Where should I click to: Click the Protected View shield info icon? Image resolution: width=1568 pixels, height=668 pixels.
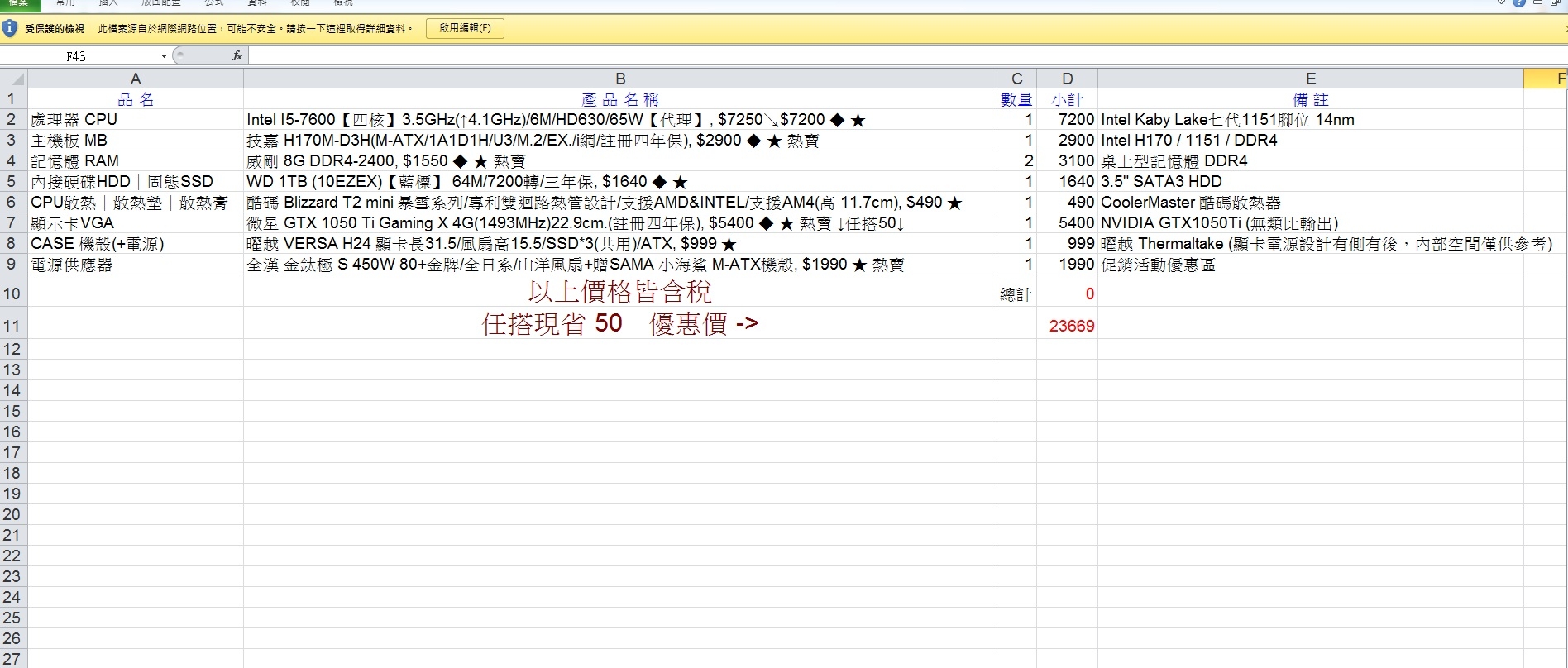(x=10, y=28)
